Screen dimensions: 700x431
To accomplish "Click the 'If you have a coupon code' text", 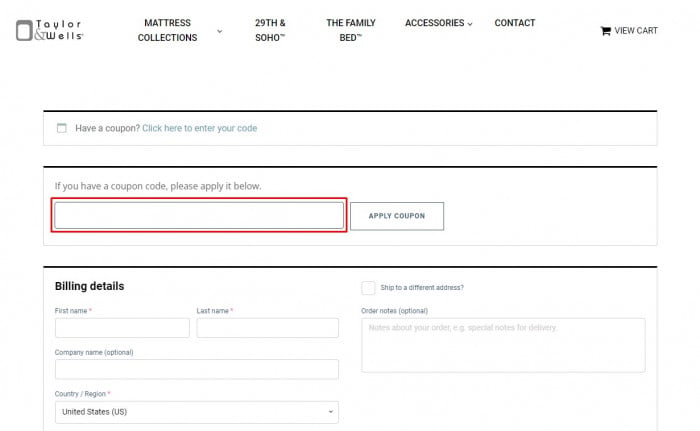I will click(158, 186).
